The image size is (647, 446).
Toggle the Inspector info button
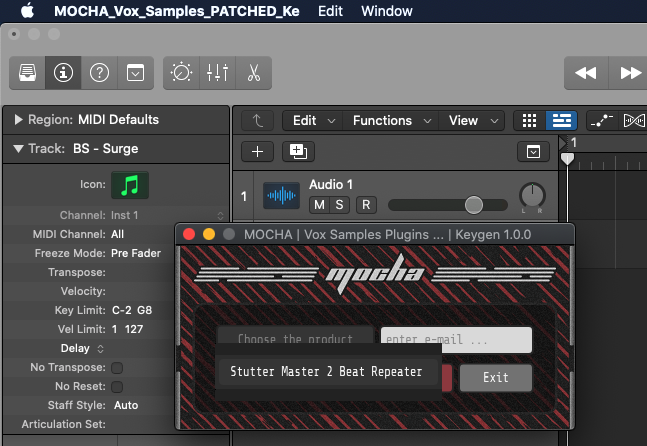(x=63, y=73)
